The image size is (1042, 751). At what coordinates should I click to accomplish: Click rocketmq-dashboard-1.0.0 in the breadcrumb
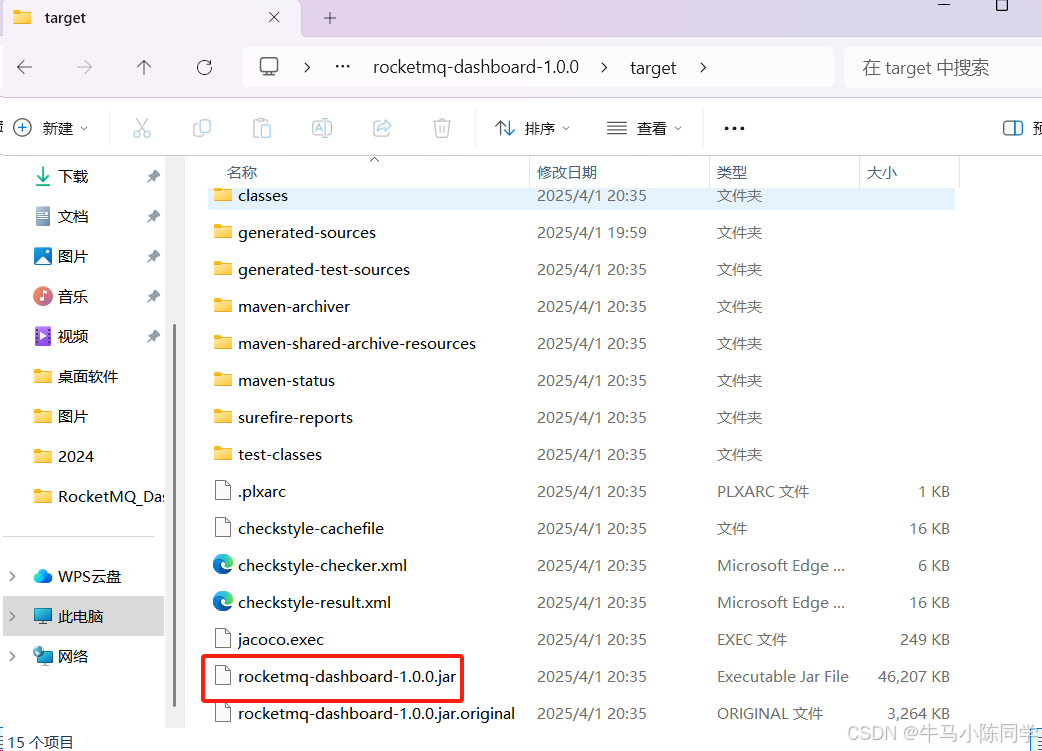click(x=476, y=67)
